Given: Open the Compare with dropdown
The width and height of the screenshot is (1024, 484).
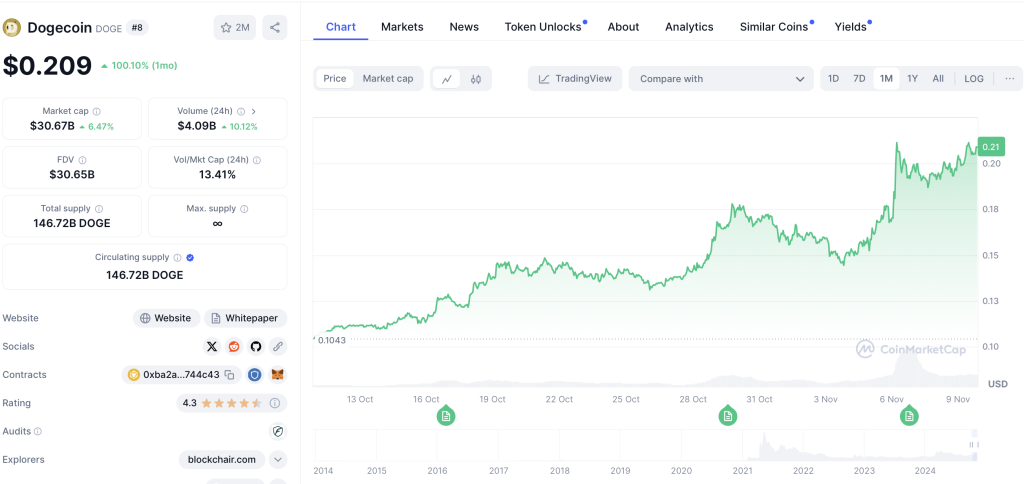Looking at the screenshot, I should pos(721,78).
